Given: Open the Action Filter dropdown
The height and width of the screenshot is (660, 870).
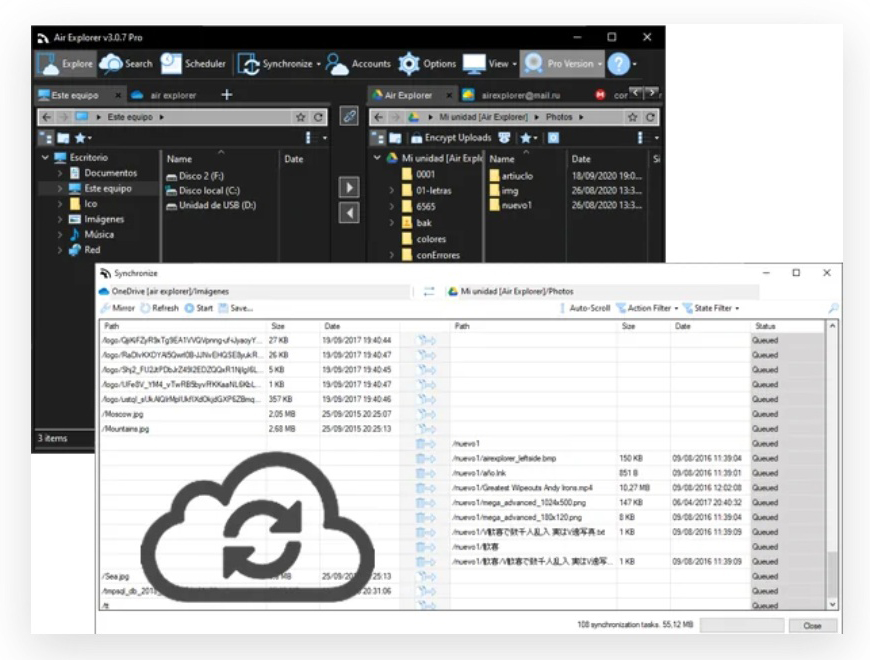Looking at the screenshot, I should coord(648,308).
